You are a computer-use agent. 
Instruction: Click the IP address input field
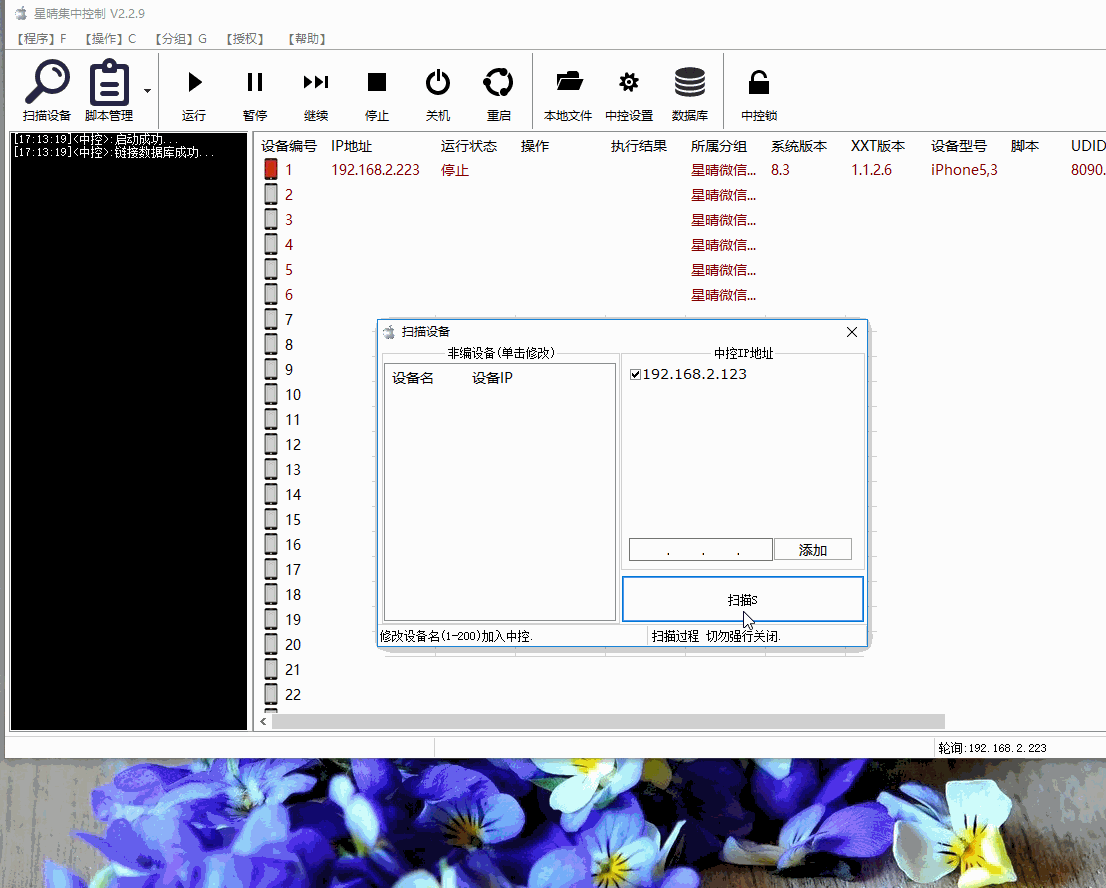tap(700, 548)
